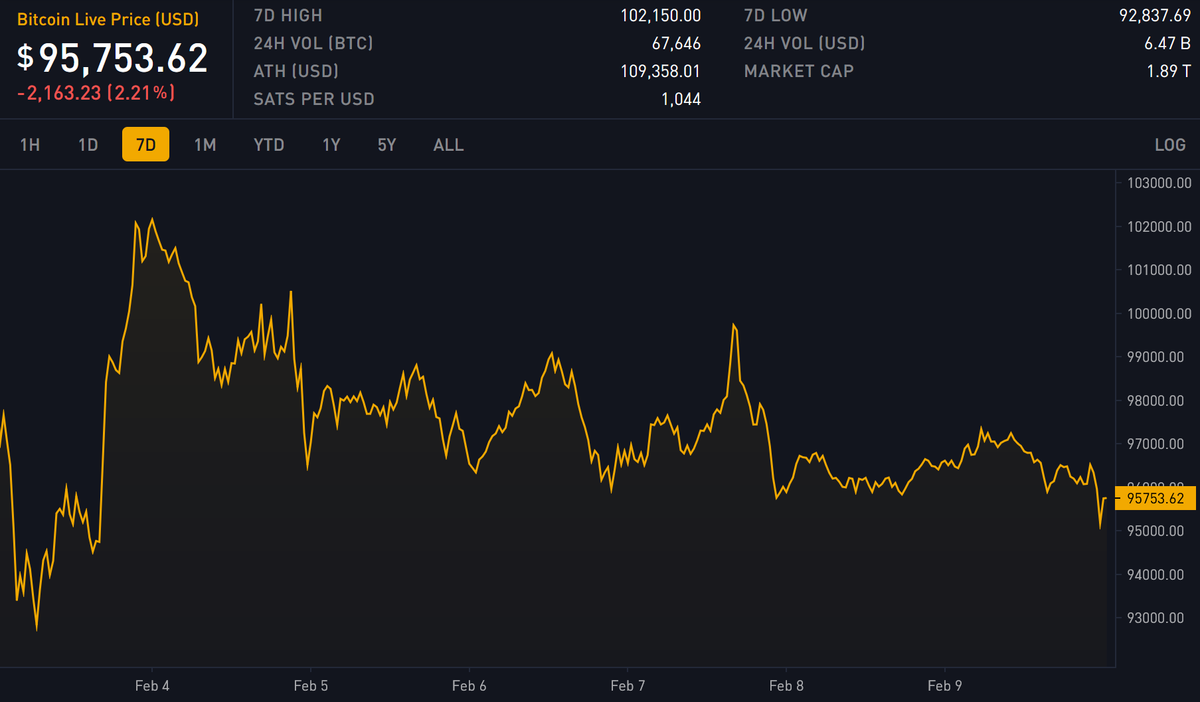Select the 1Y time range
The image size is (1200, 702).
click(331, 145)
